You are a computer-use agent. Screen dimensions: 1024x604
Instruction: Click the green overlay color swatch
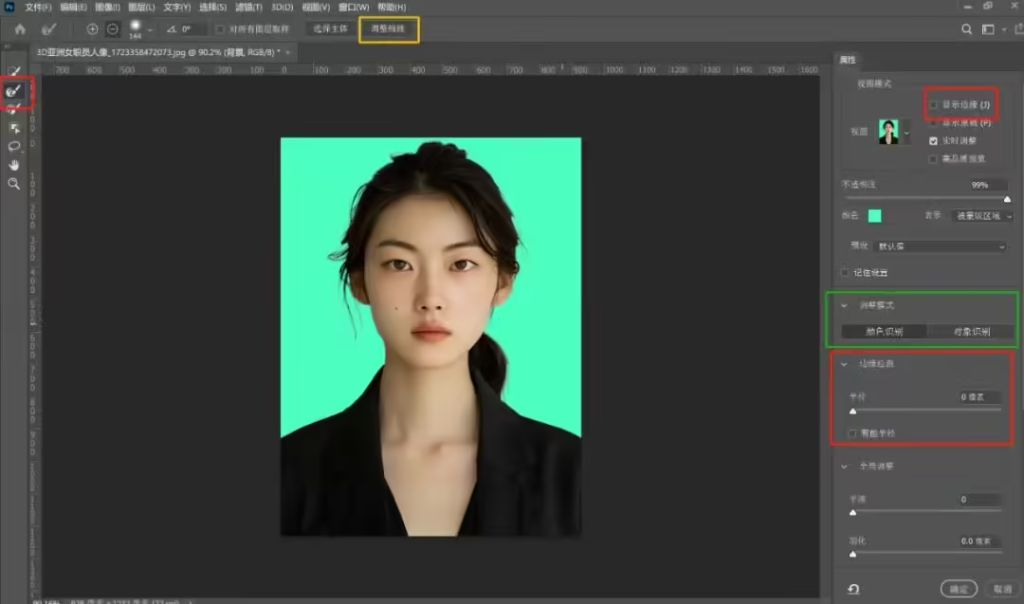[x=875, y=216]
